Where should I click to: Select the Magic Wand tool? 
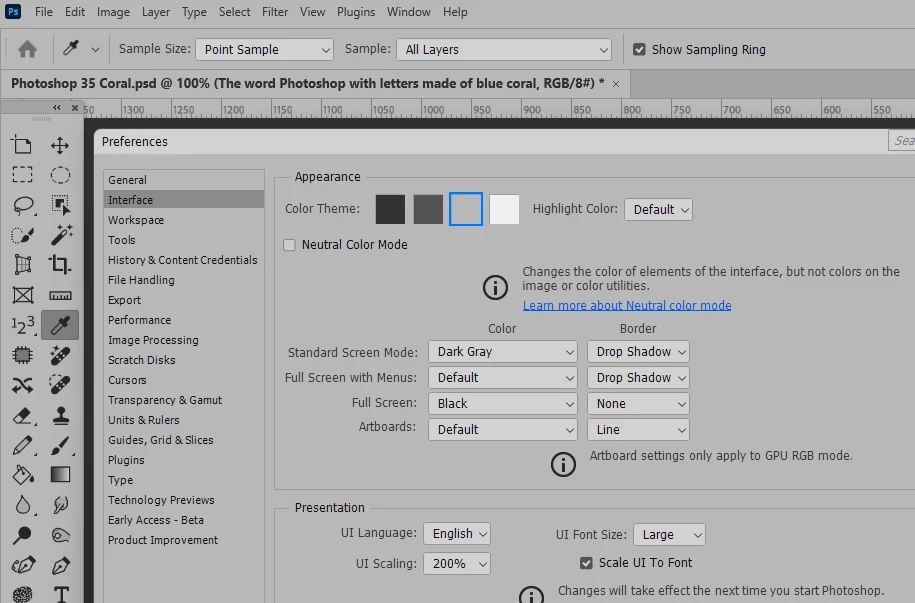pos(61,235)
